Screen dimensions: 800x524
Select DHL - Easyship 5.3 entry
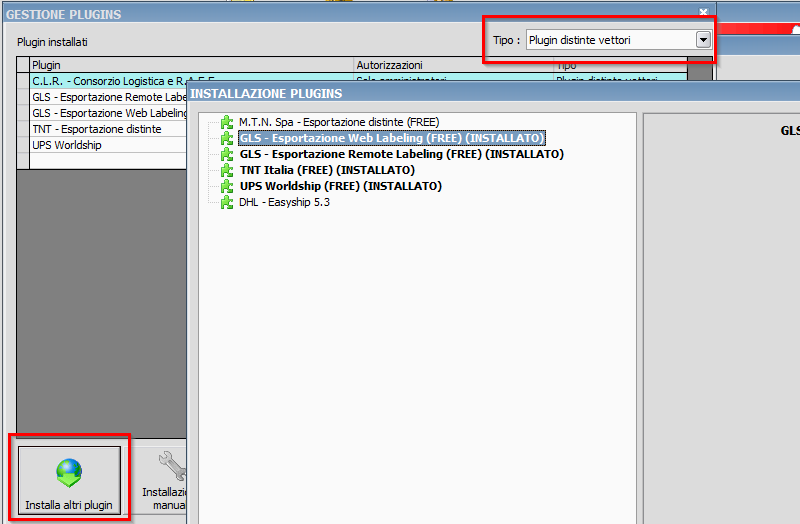(x=284, y=202)
